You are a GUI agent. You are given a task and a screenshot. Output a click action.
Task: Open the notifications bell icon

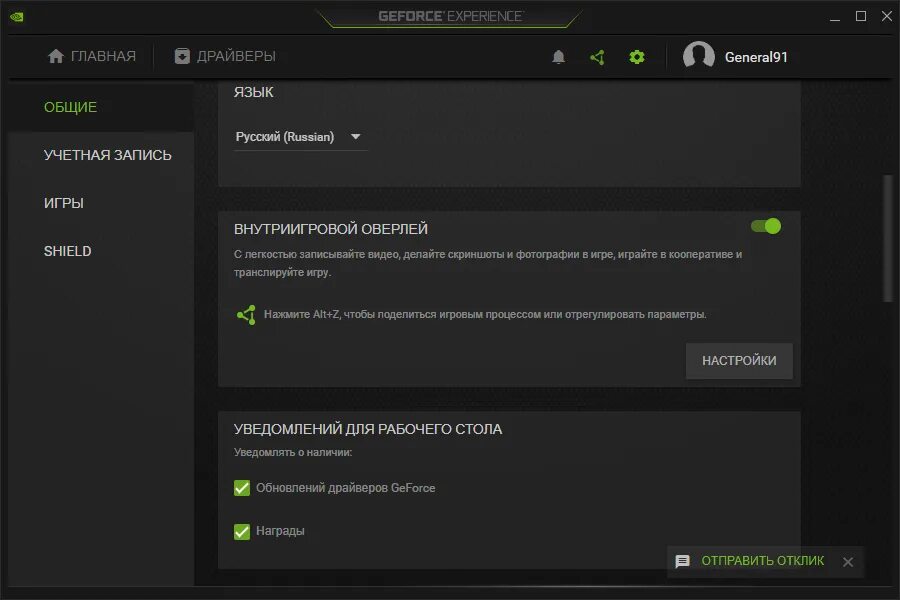(x=558, y=57)
